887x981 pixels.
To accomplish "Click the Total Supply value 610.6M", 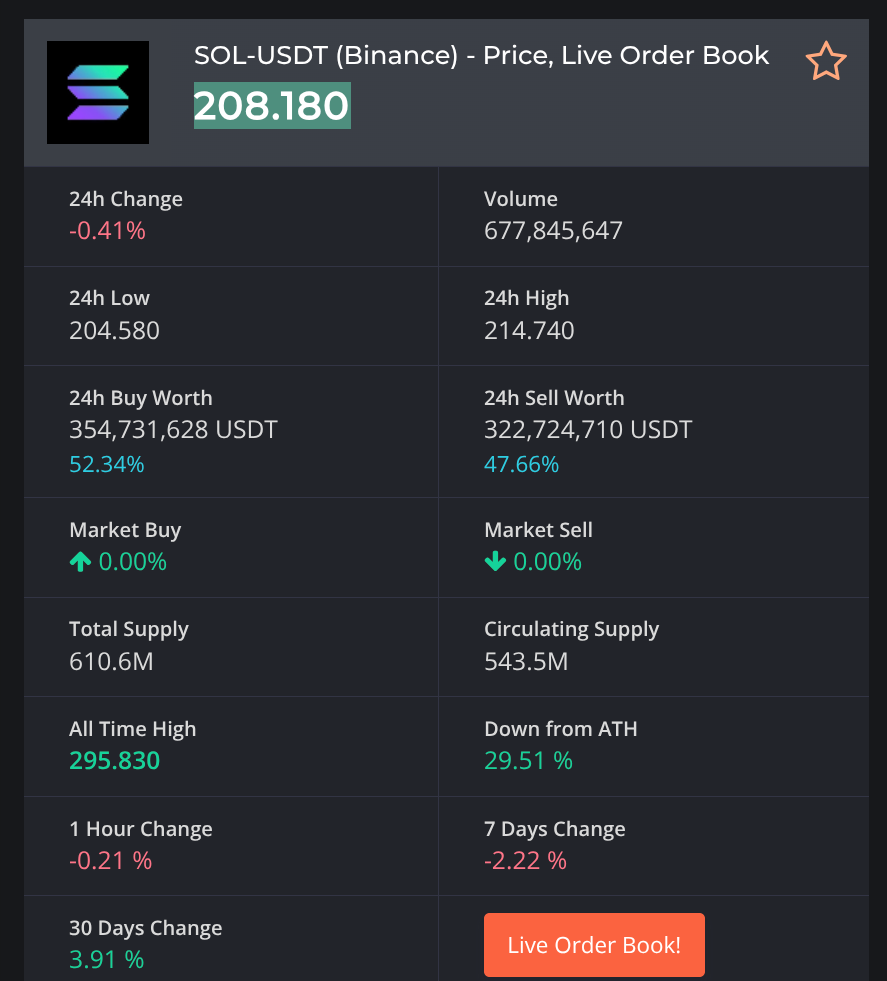I will 111,661.
